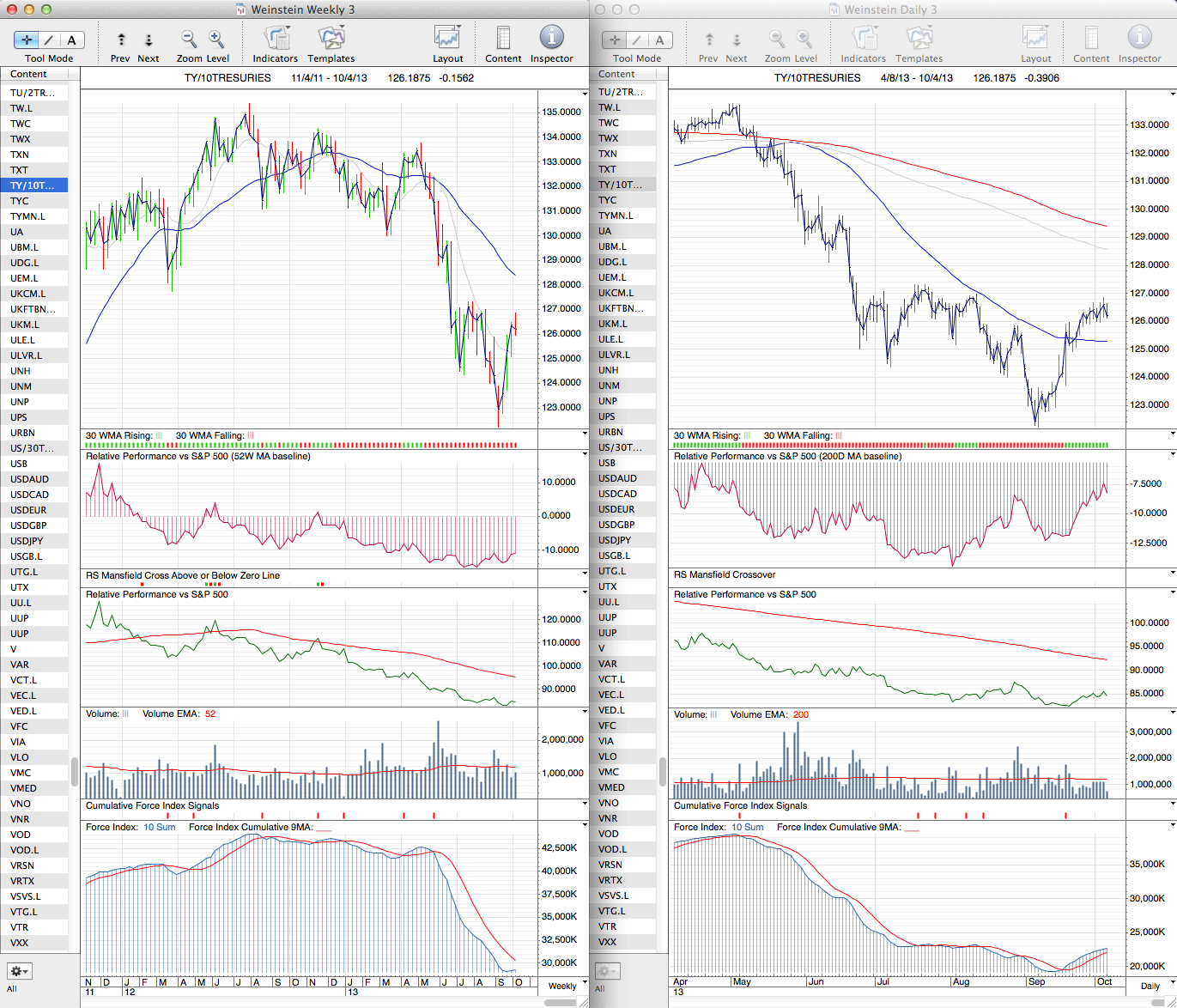This screenshot has width=1177, height=1008.
Task: Go to previous symbol with Prev arrow
Action: [121, 39]
